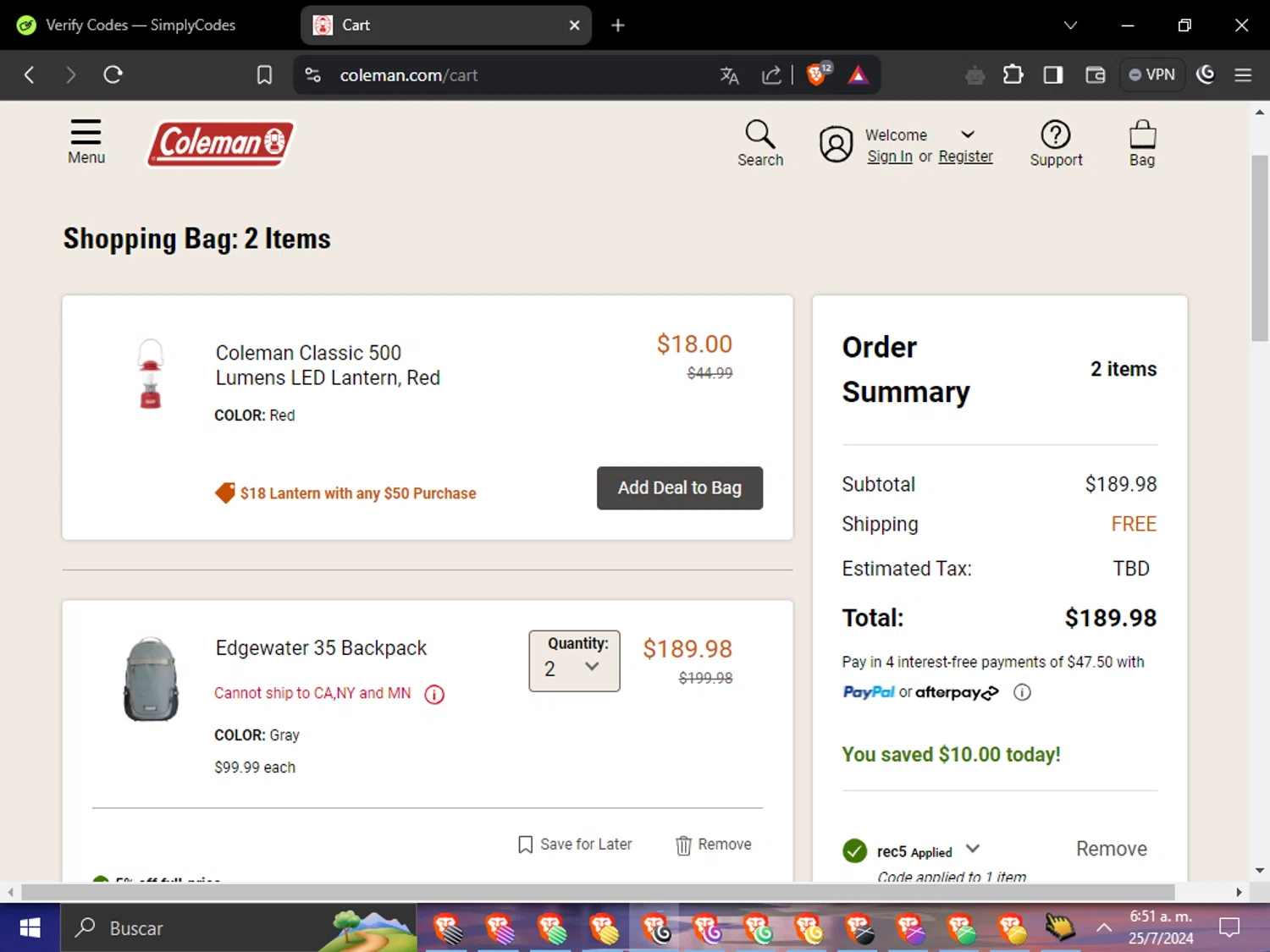Open site settings icon in address bar
This screenshot has width=1270, height=952.
pos(312,74)
